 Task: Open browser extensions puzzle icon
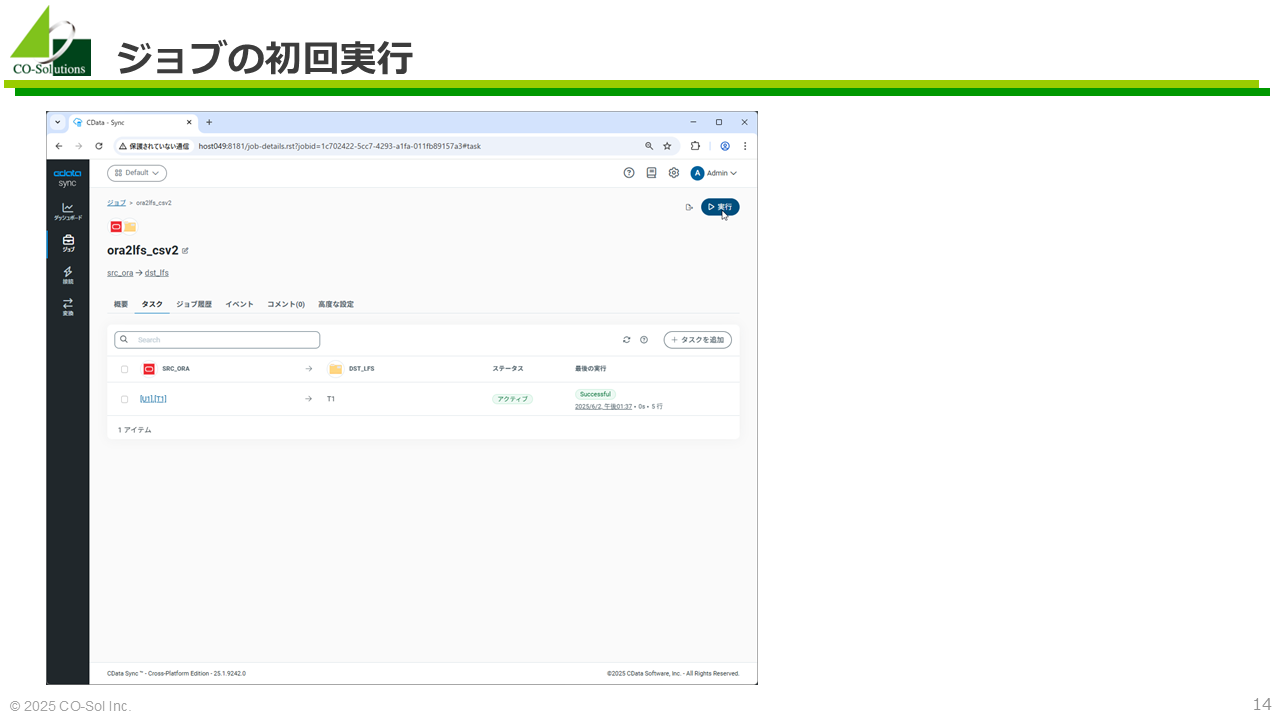point(695,146)
